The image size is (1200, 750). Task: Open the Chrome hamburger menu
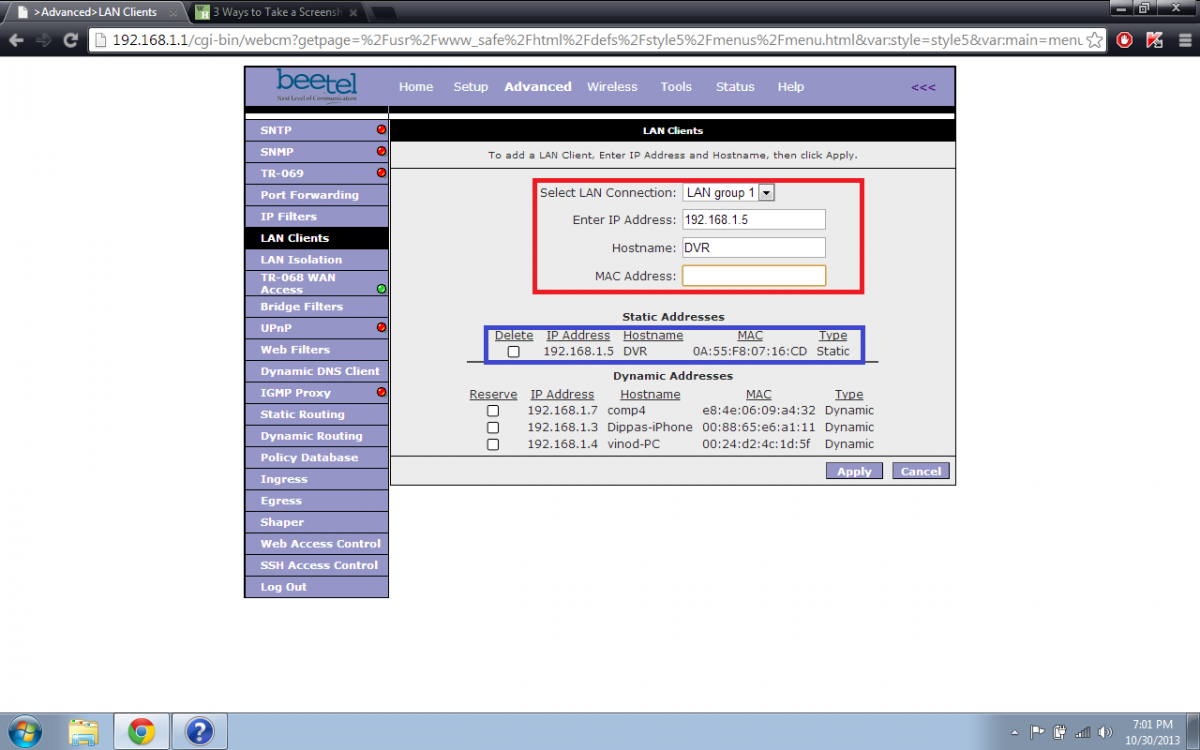click(1183, 40)
